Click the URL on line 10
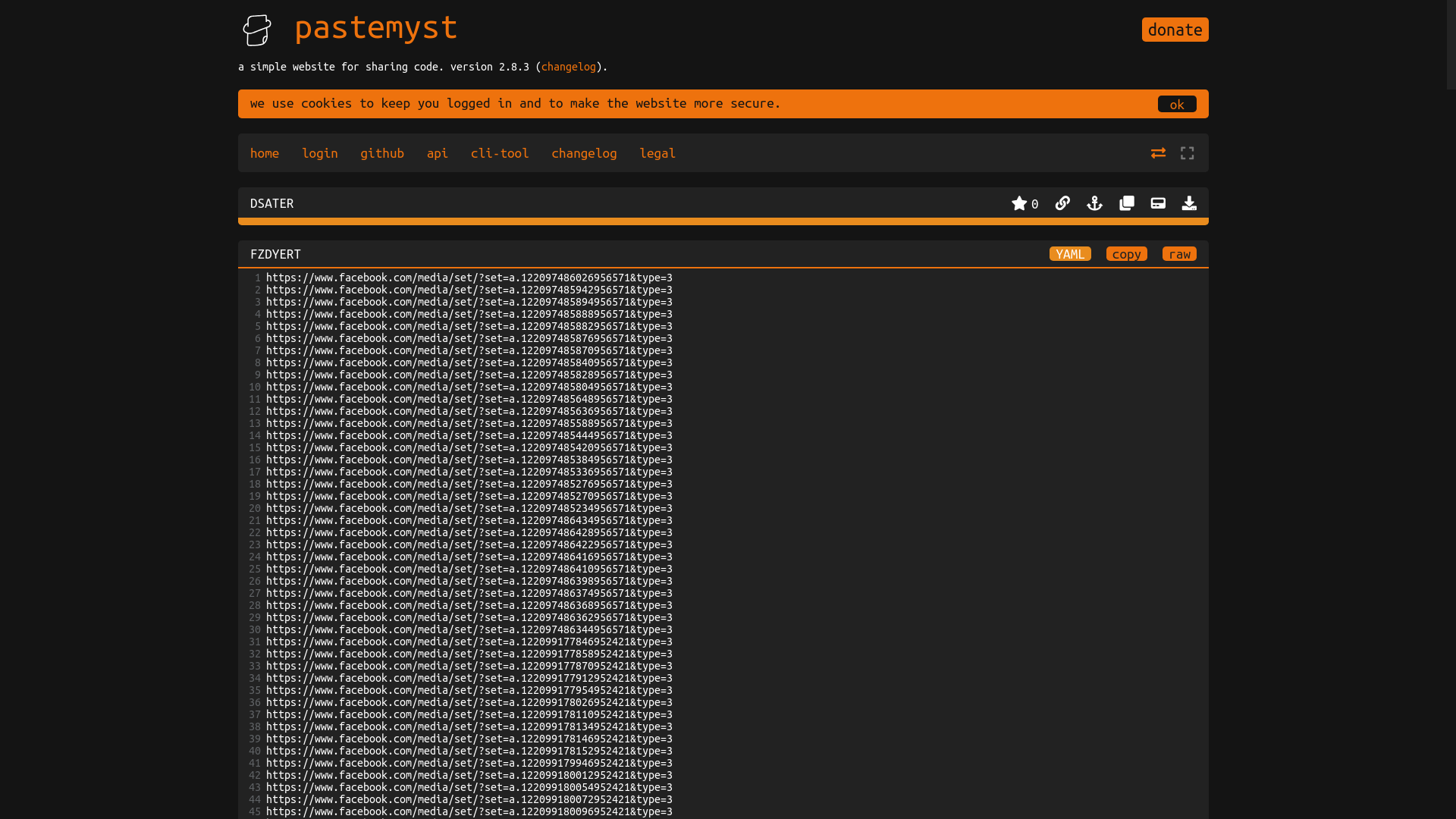 coord(469,387)
